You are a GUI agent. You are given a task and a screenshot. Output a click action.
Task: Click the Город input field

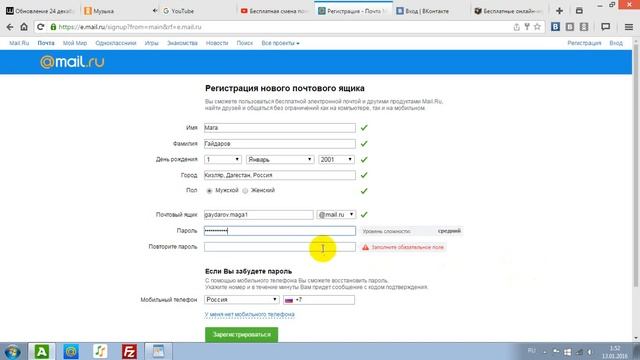[x=280, y=175]
